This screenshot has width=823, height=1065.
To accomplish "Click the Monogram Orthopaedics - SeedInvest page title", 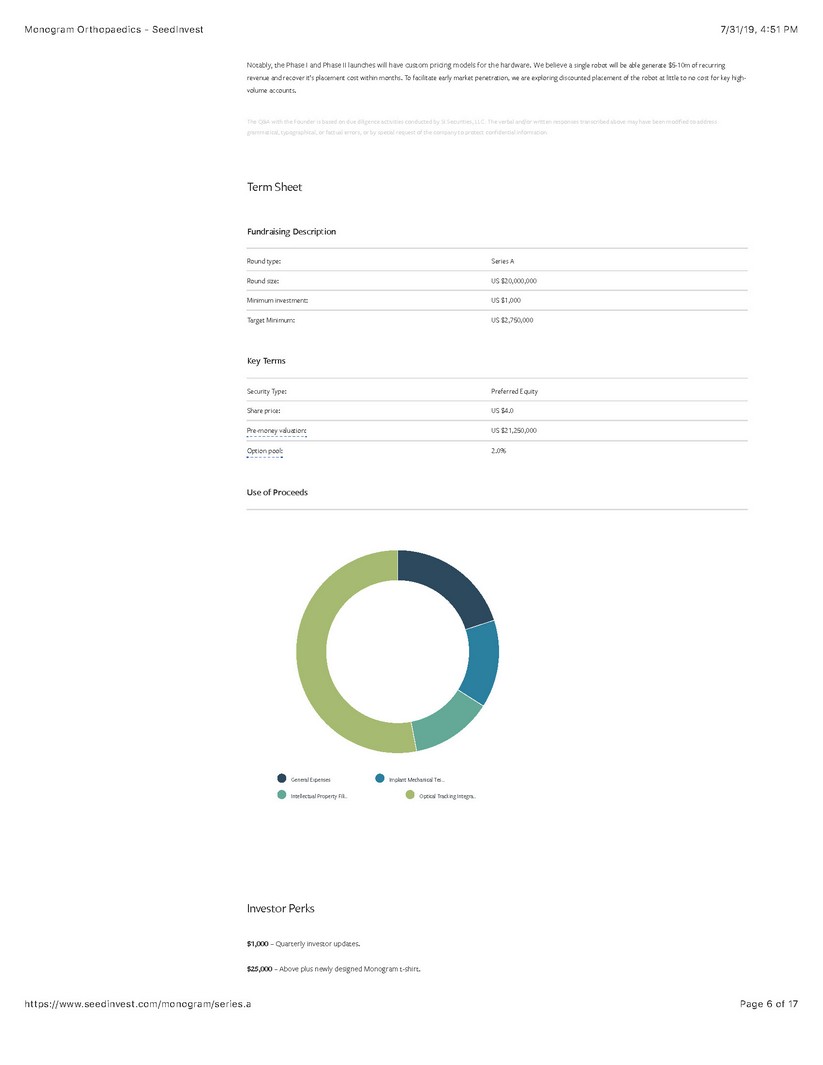I will (113, 29).
